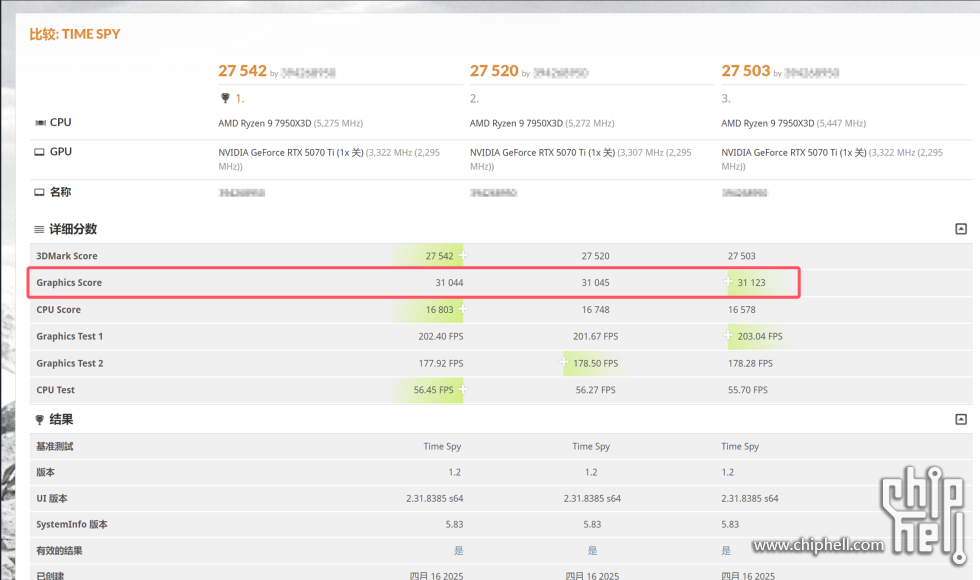980x580 pixels.
Task: Click the Graphics Score row label
Action: (69, 283)
